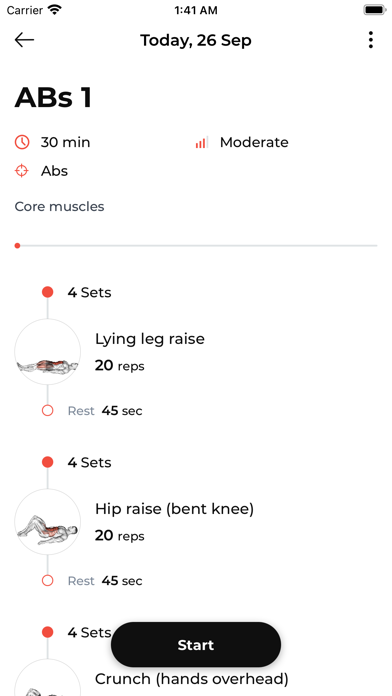Image resolution: width=392 pixels, height=696 pixels.
Task: Tap the Hip raise exercise thumbnail
Action: 48,522
